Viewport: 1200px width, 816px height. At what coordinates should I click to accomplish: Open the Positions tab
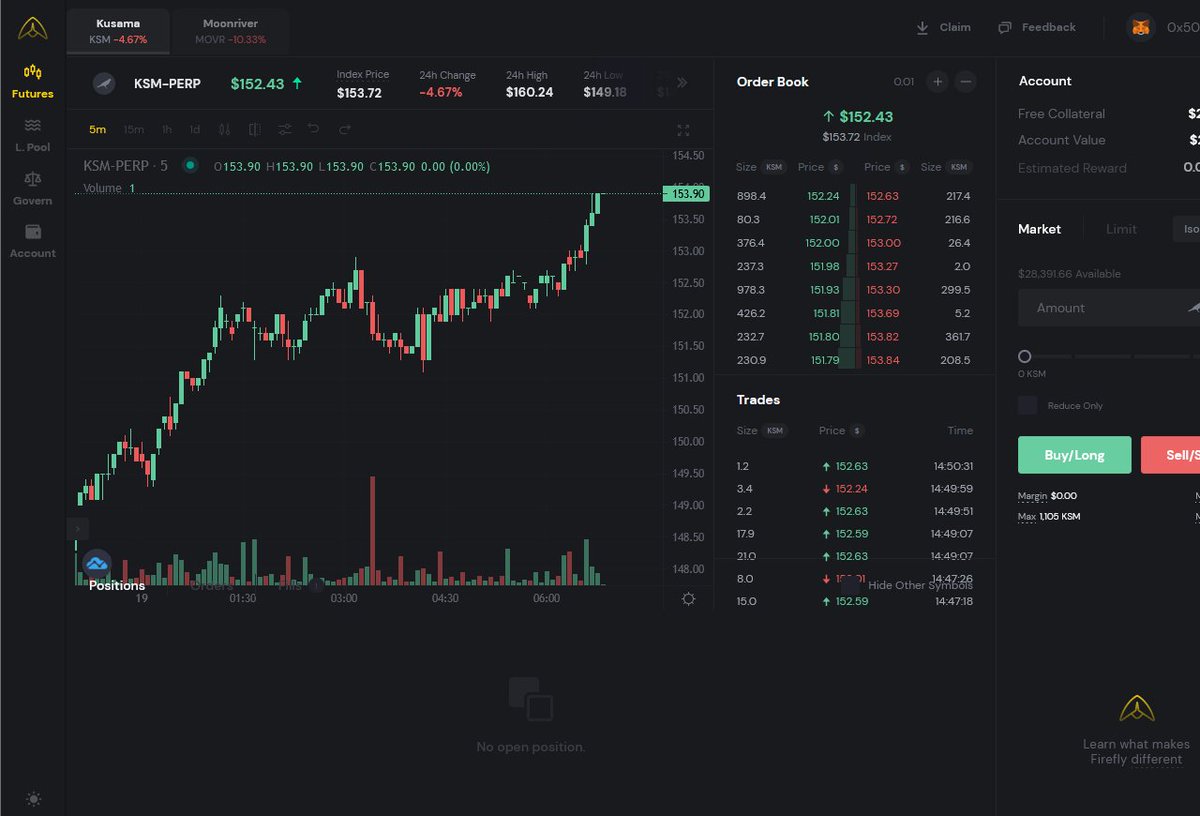point(117,586)
